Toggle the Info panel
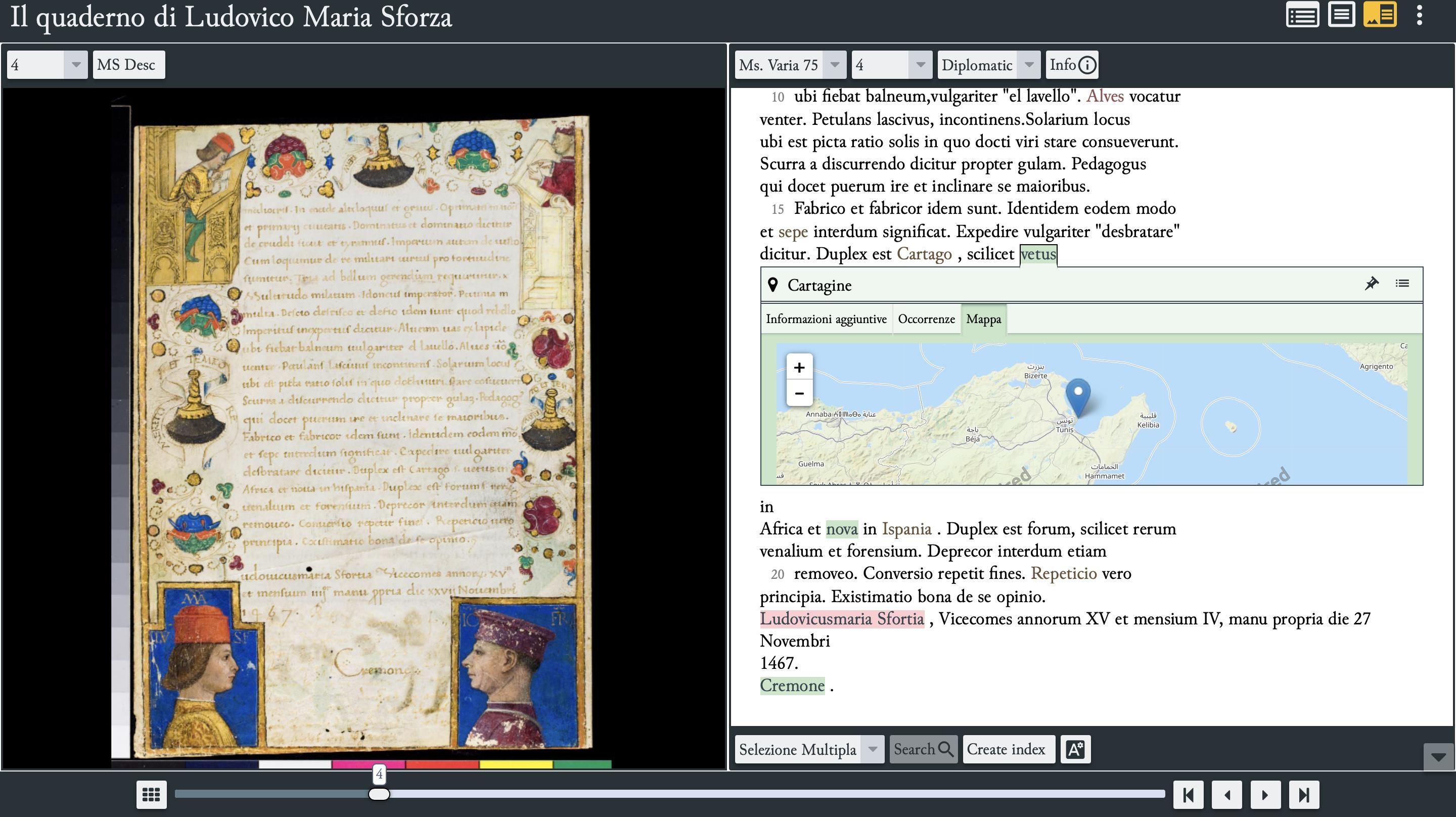 click(1072, 64)
